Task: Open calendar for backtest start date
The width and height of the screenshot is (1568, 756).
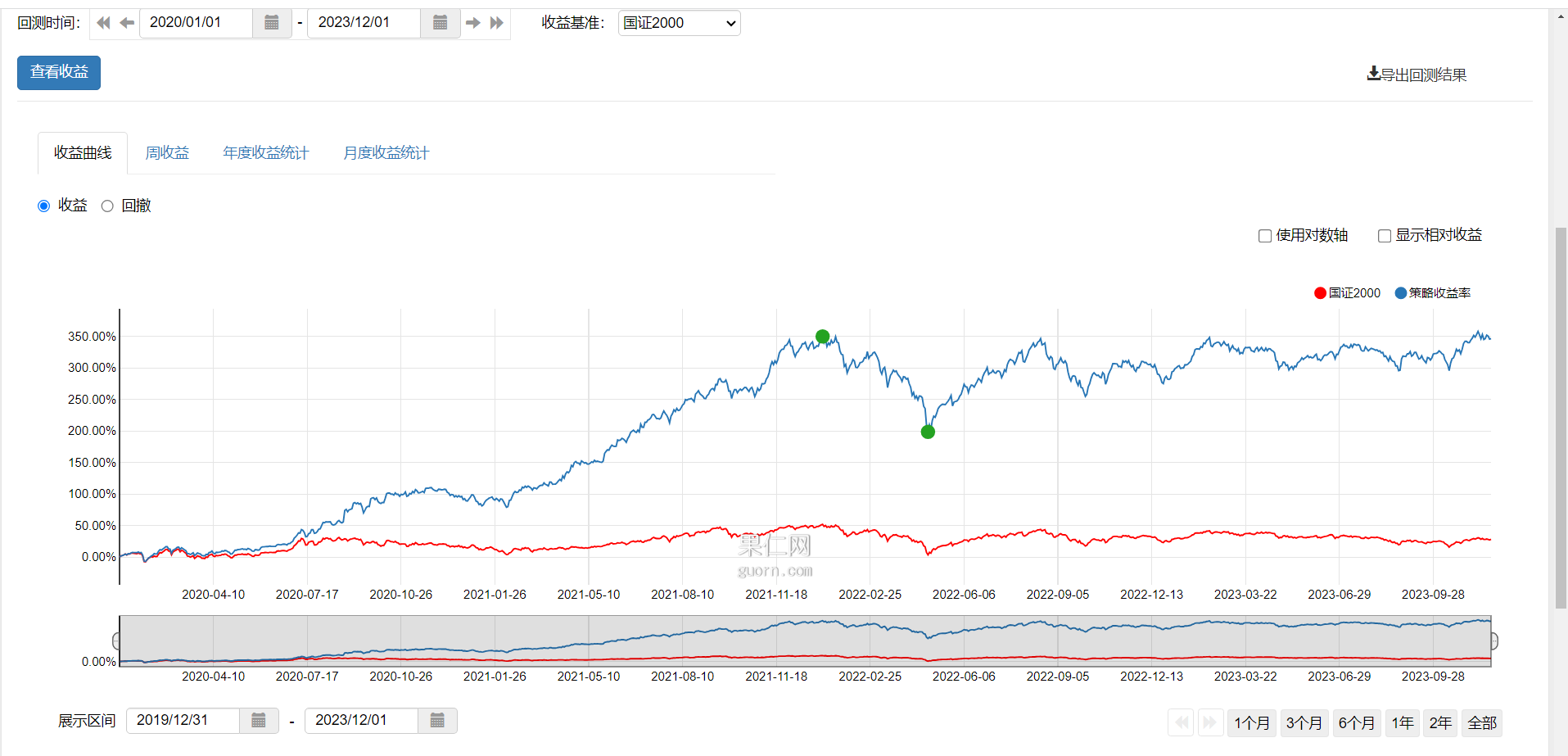Action: pos(272,23)
